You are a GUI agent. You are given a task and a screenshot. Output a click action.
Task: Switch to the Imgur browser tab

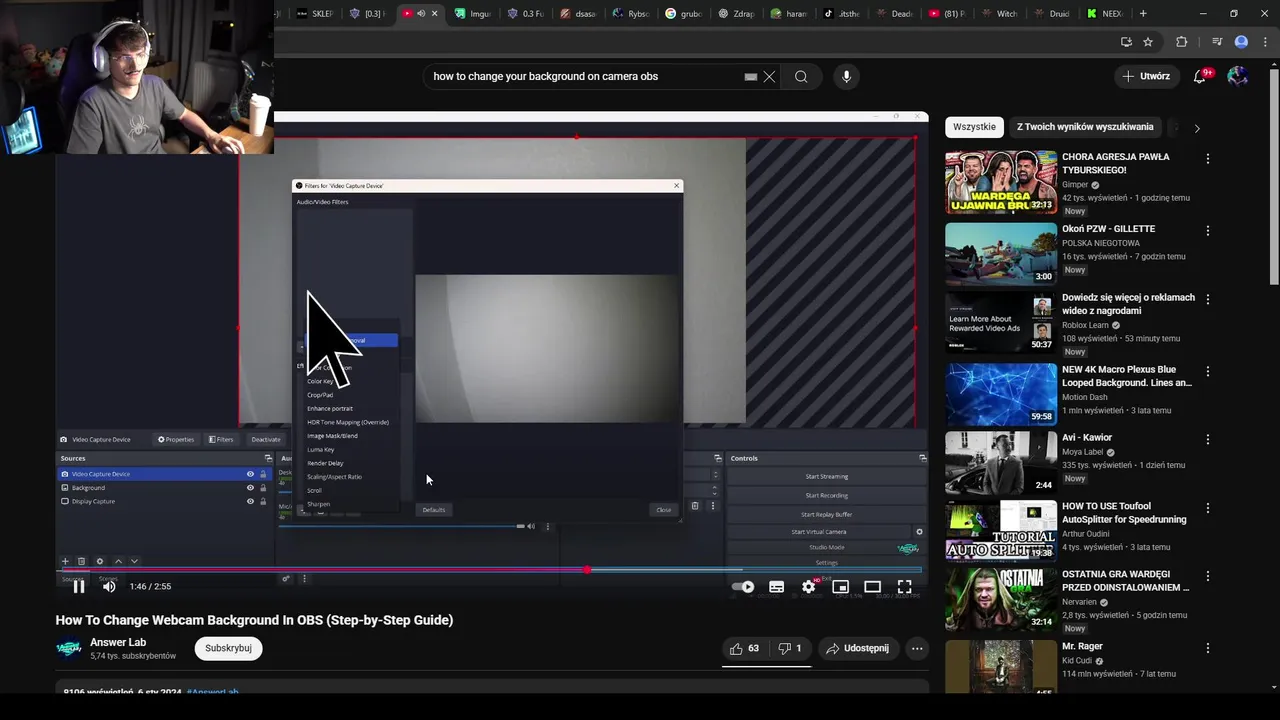pos(472,14)
